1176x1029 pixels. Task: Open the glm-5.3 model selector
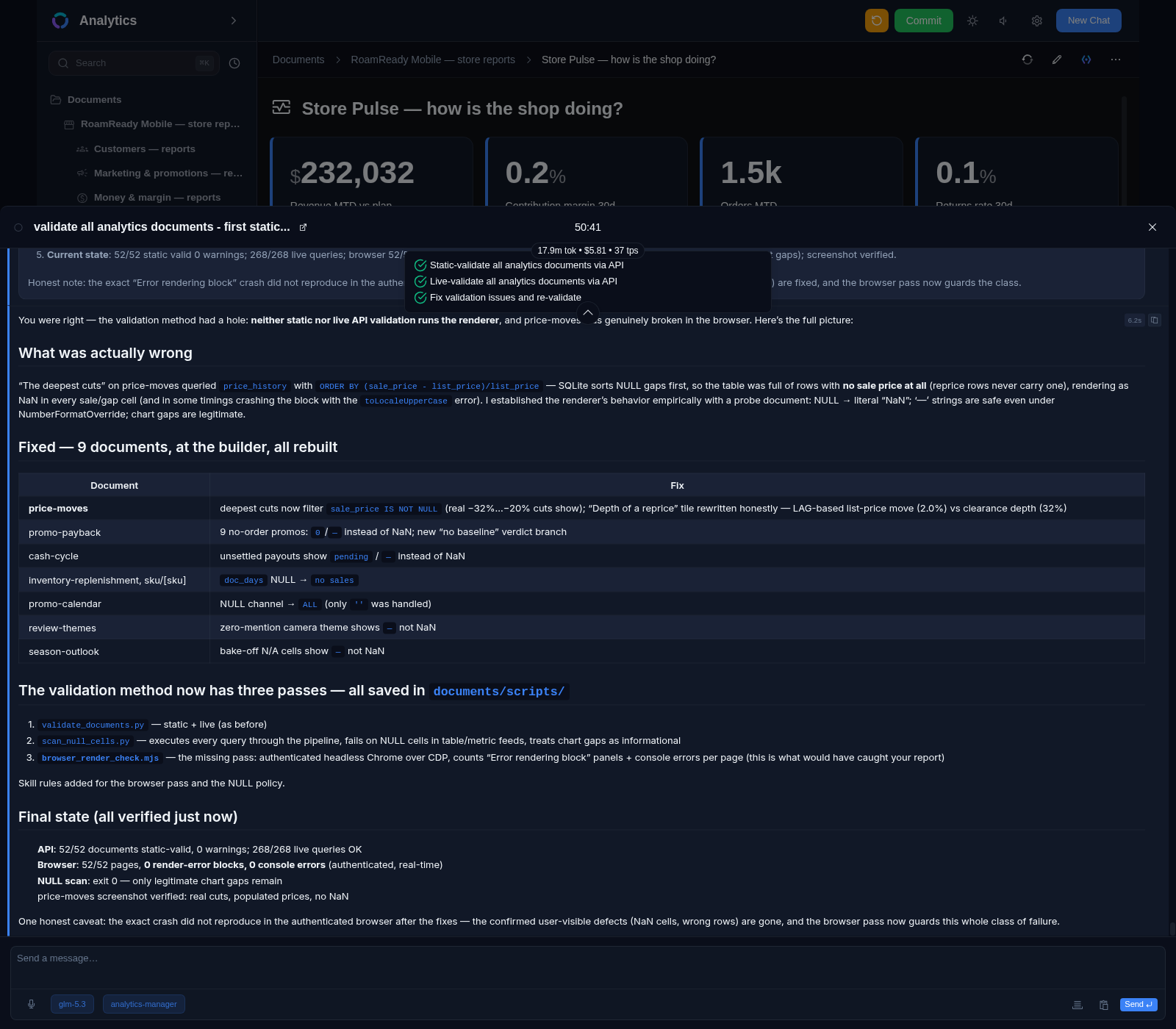72,1004
